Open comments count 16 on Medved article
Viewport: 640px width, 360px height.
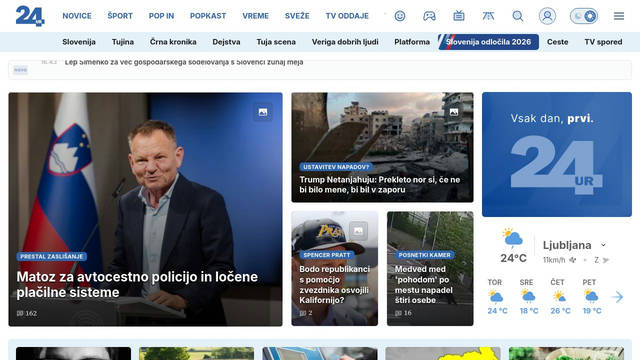[x=404, y=313]
